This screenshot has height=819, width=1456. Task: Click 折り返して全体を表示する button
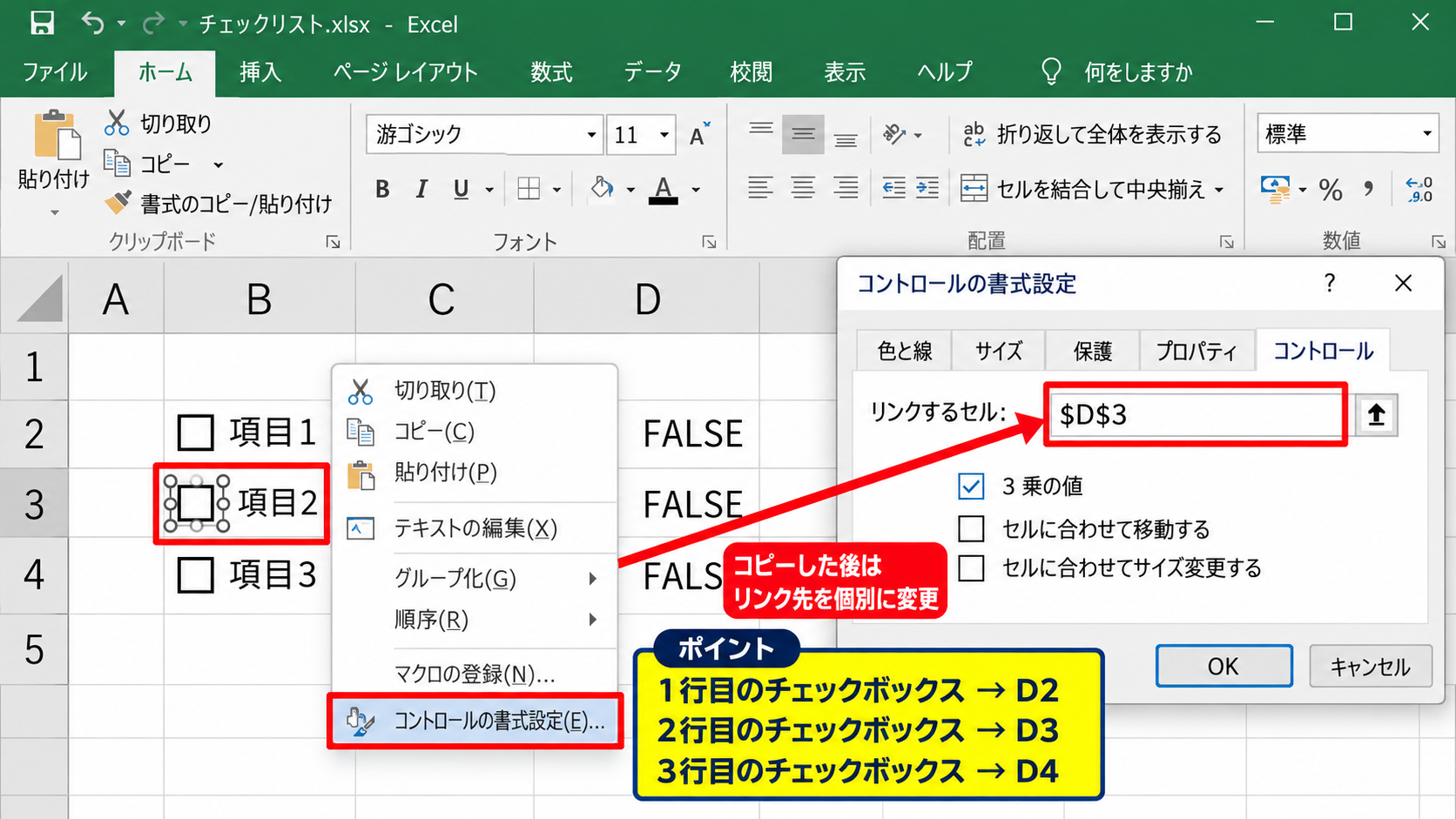tap(1093, 134)
